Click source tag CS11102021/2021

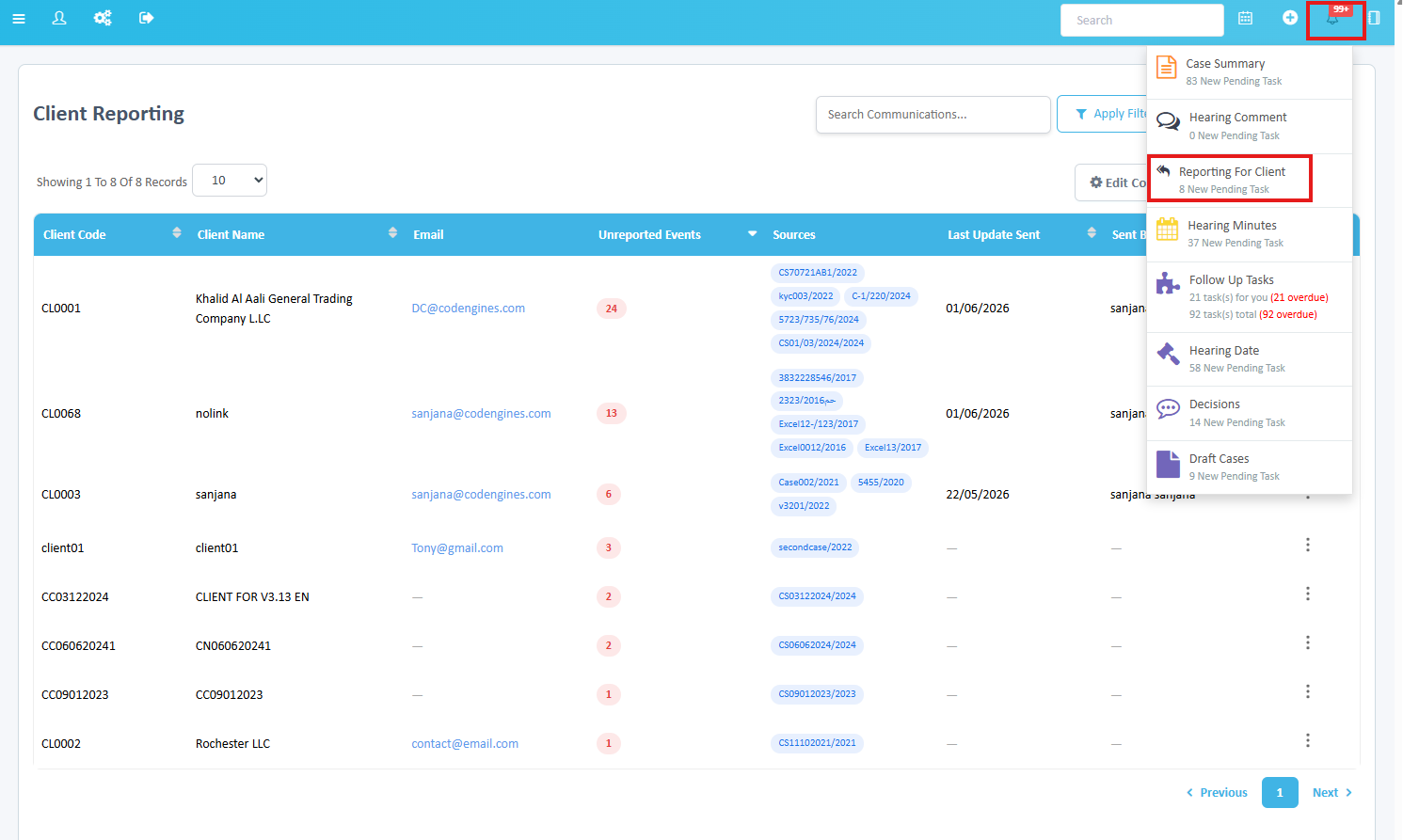coord(817,743)
